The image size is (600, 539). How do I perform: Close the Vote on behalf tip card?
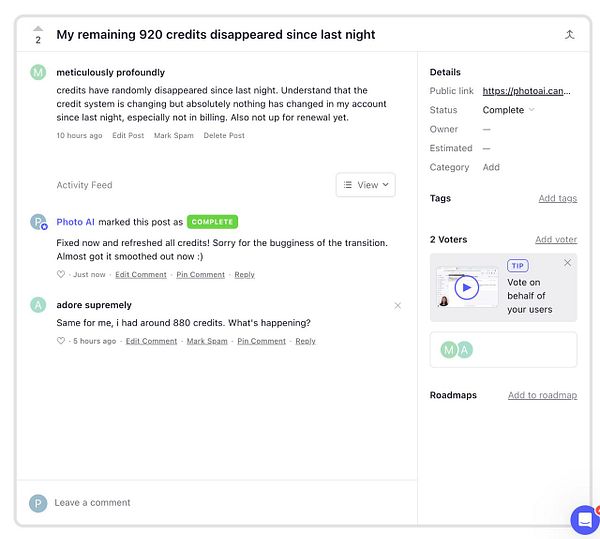567,263
